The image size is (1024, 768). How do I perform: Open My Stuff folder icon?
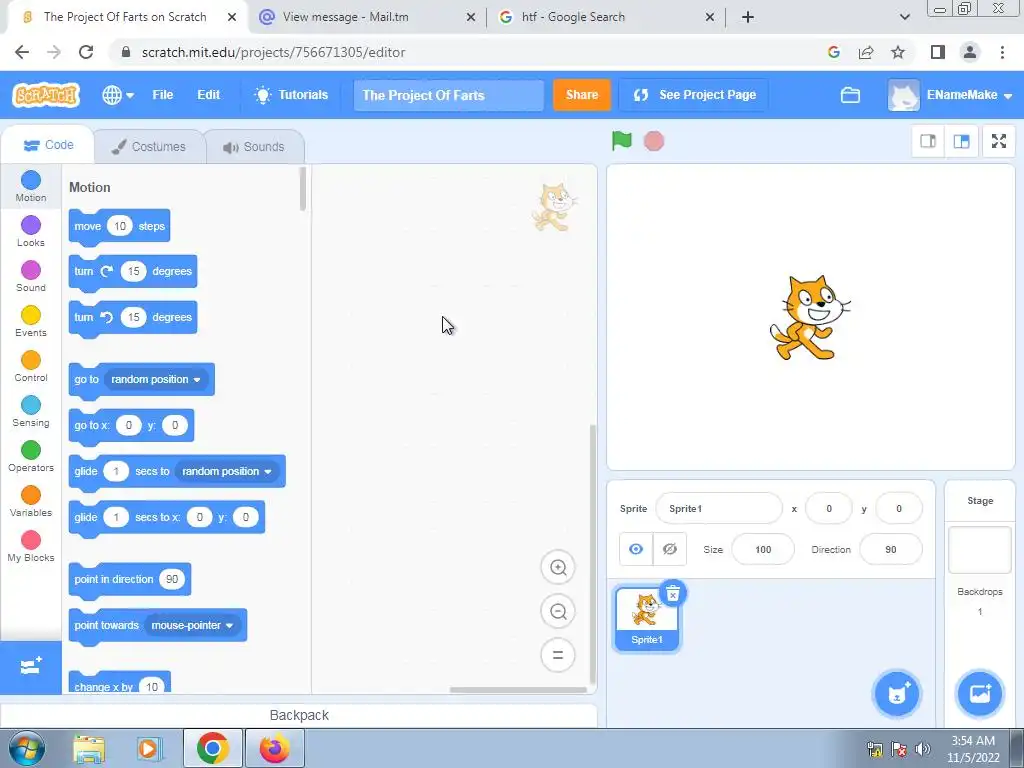point(850,95)
